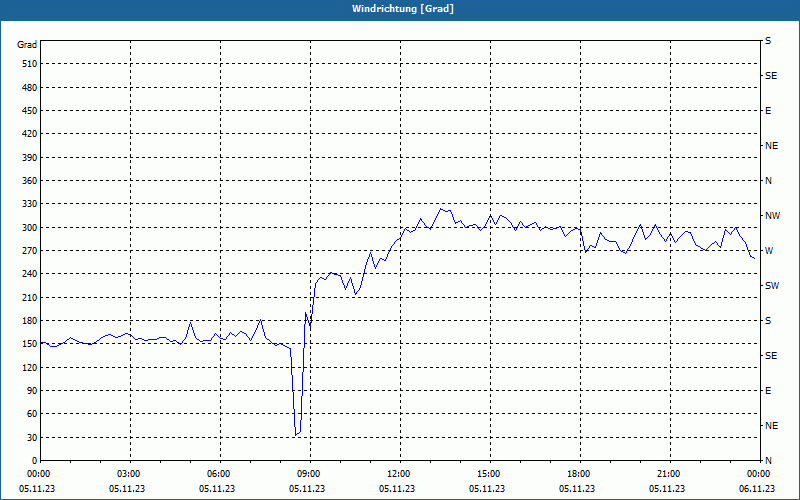Select the '06:00' time label
Screen dimensions: 800x500
coord(219,474)
